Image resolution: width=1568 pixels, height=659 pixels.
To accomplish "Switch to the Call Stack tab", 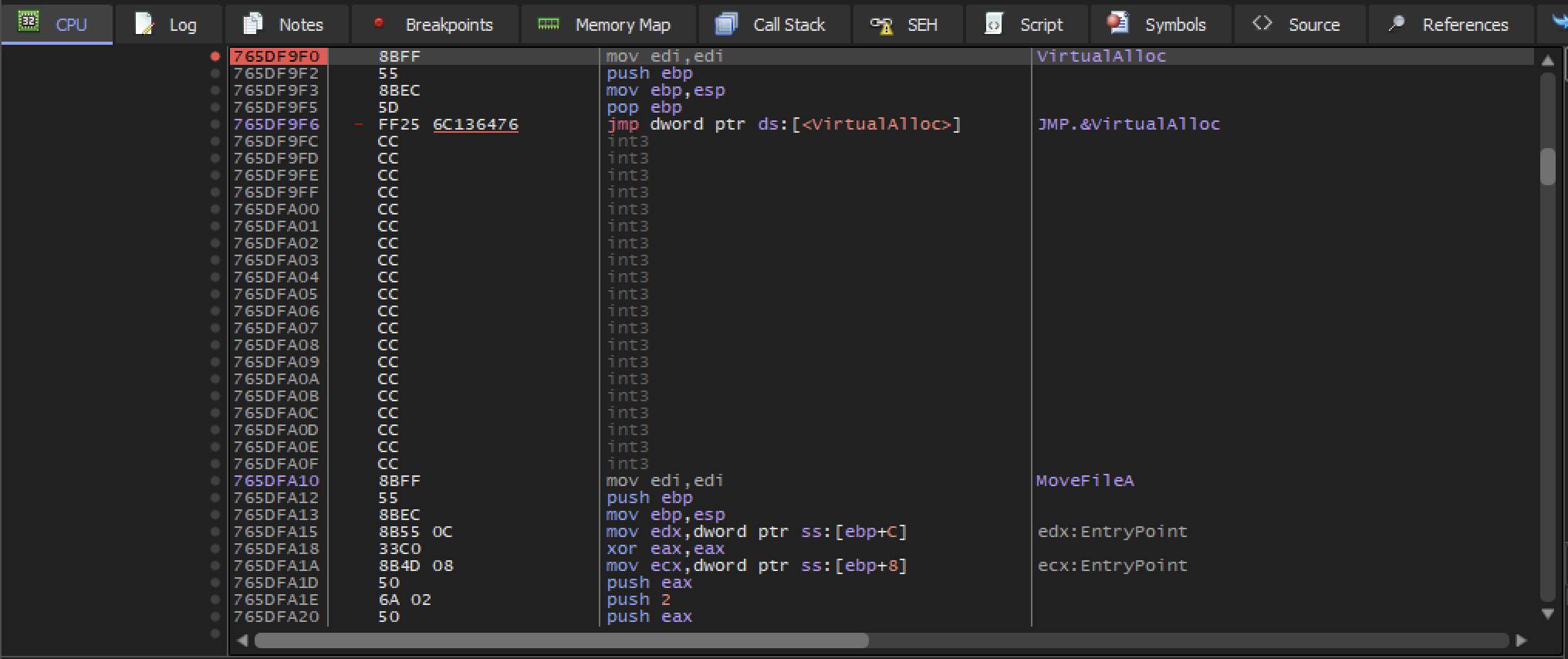I will pos(775,24).
